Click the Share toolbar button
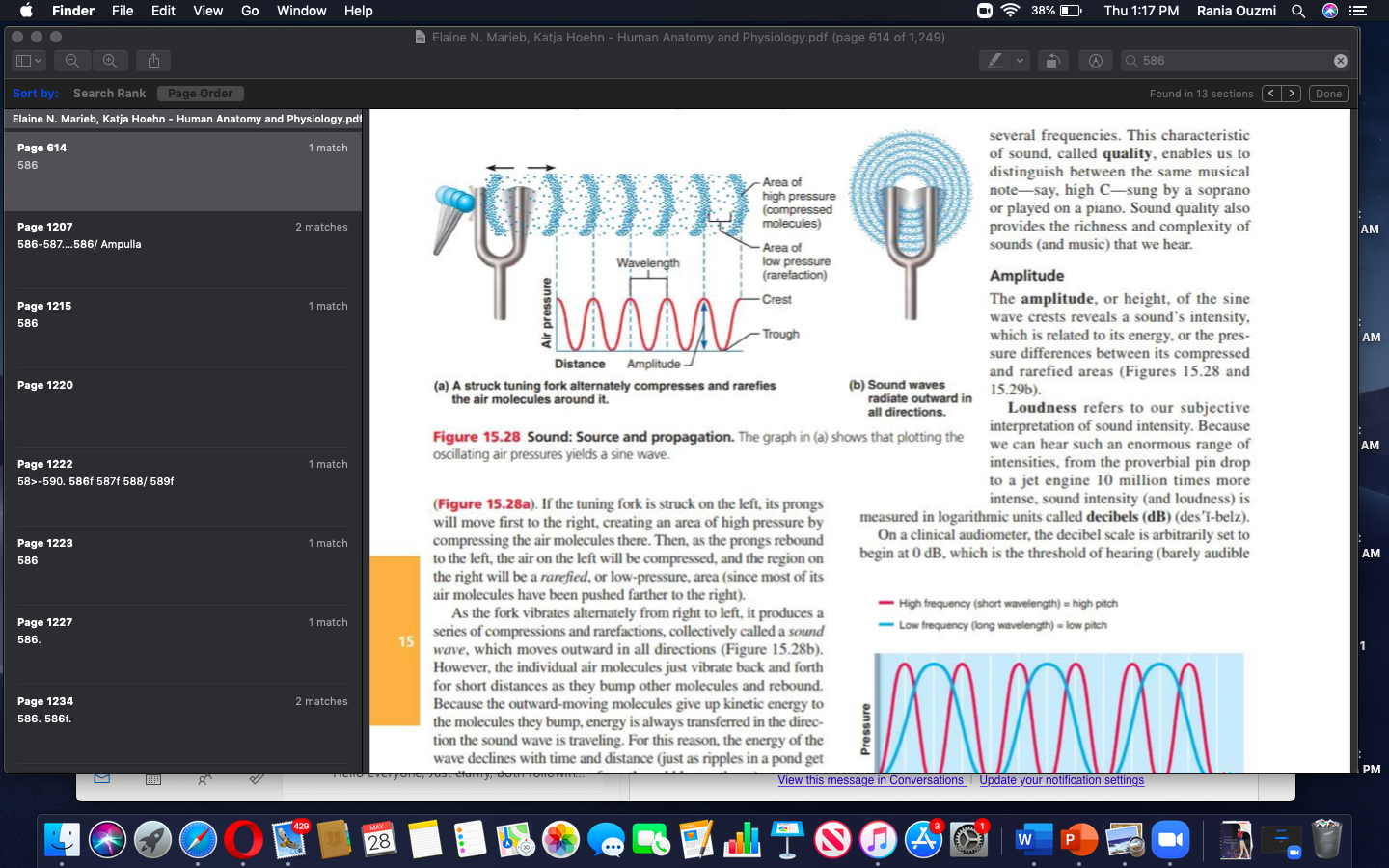This screenshot has width=1389, height=868. tap(153, 61)
